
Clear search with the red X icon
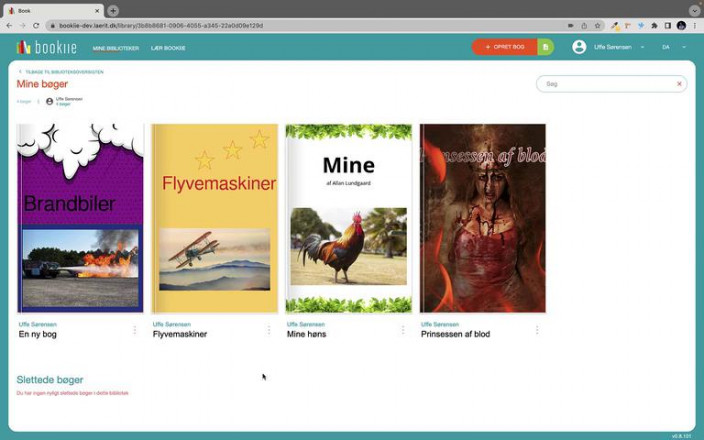679,84
